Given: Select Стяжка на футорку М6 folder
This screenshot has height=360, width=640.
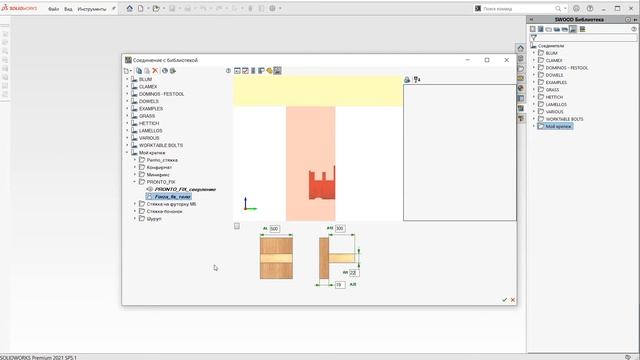Looking at the screenshot, I should coord(171,204).
